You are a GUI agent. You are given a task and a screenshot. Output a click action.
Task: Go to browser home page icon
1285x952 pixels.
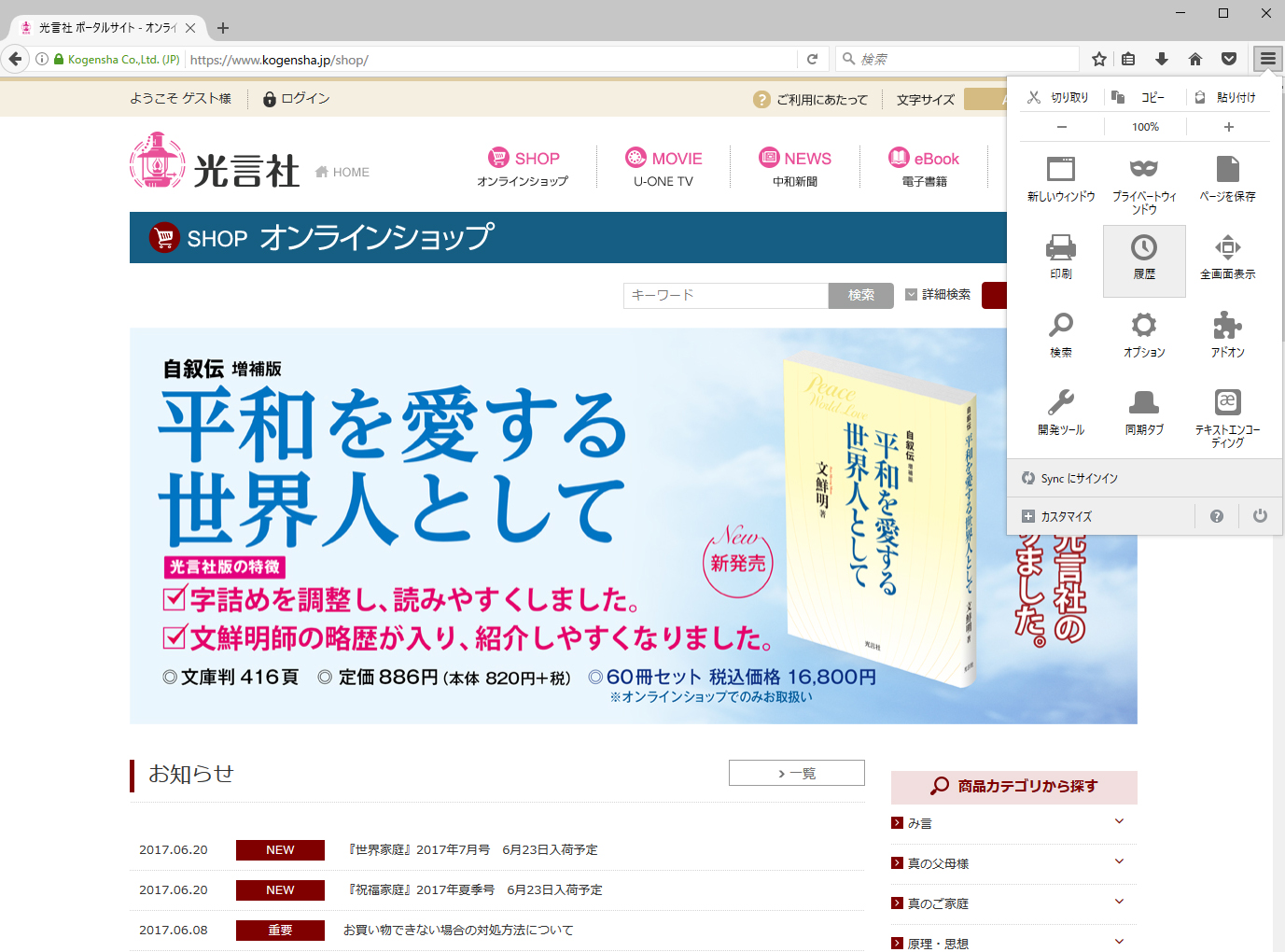click(1195, 59)
